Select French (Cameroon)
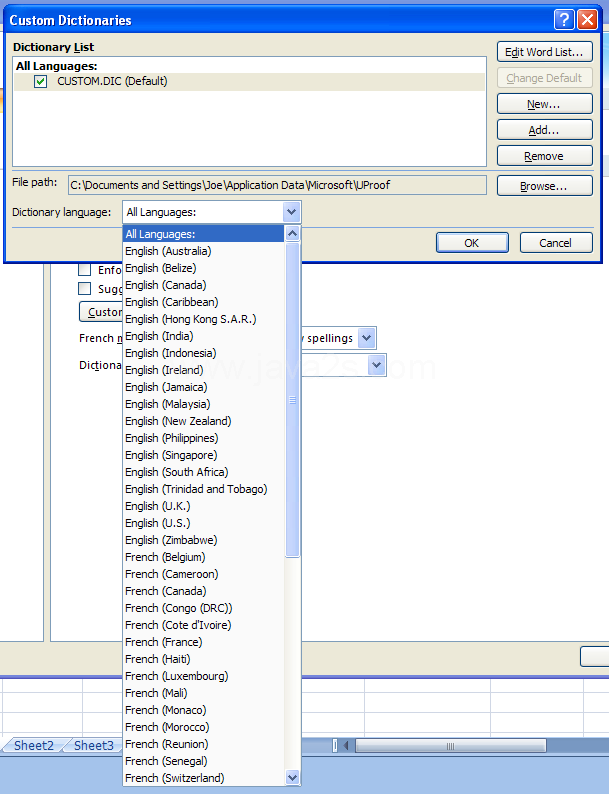This screenshot has height=794, width=609. [204, 574]
